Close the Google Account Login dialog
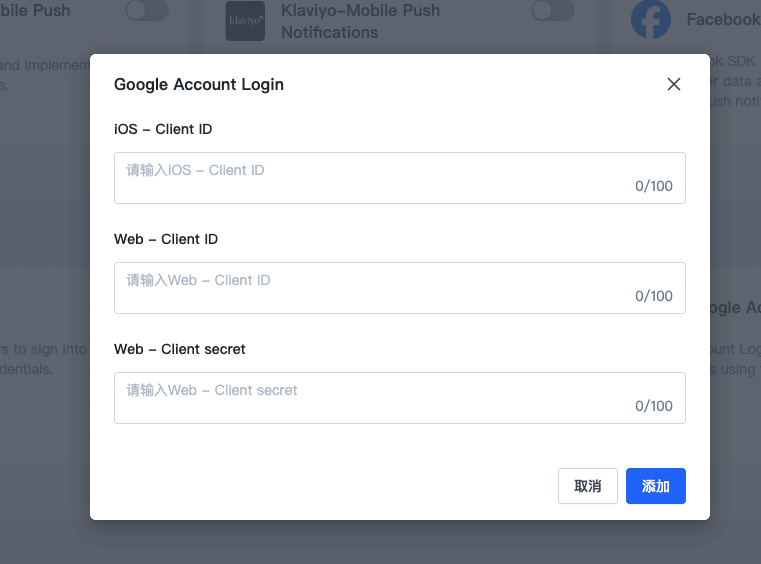This screenshot has height=564, width=761. [x=674, y=84]
